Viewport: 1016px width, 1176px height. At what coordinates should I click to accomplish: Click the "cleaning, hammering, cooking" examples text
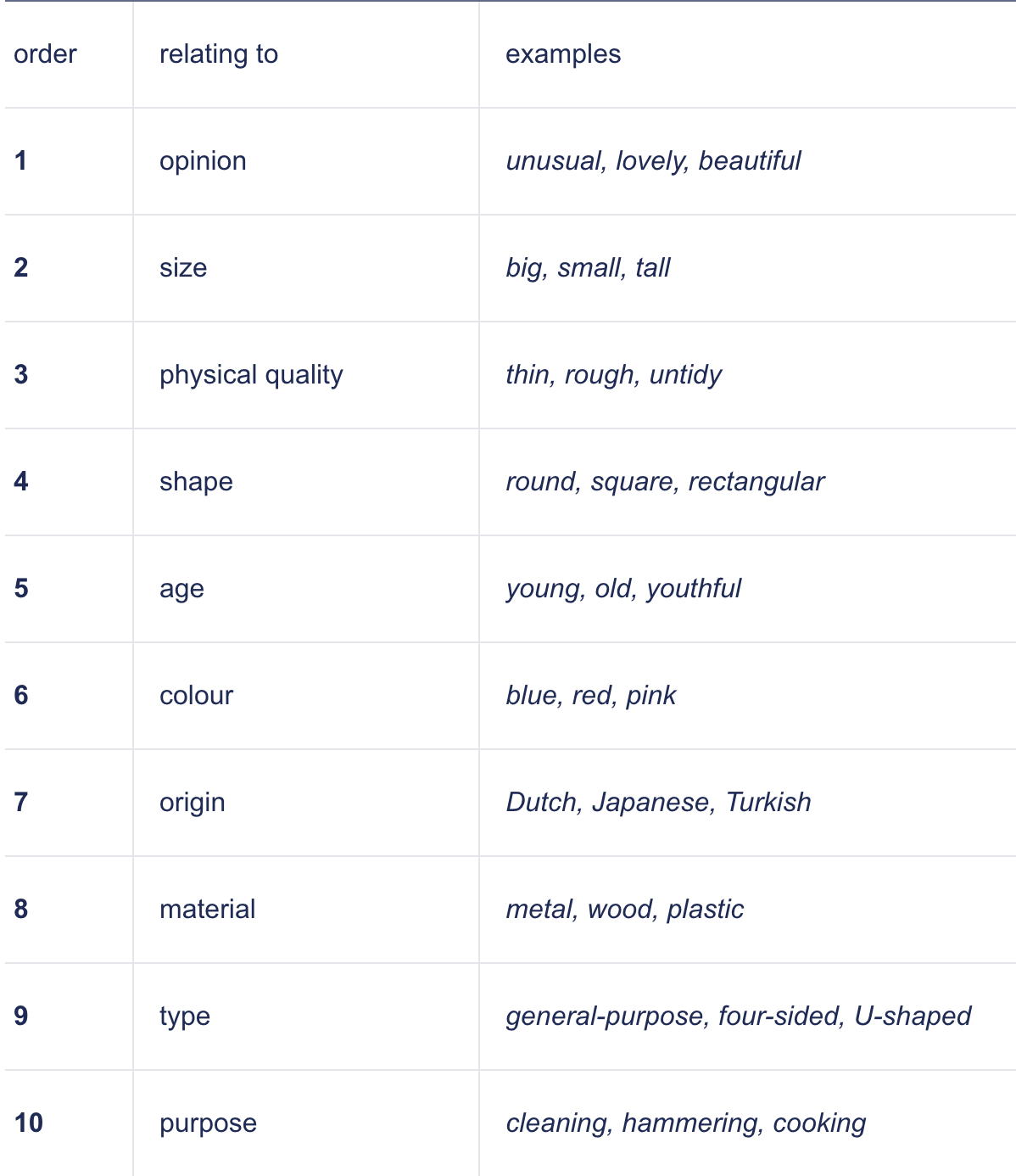685,1123
